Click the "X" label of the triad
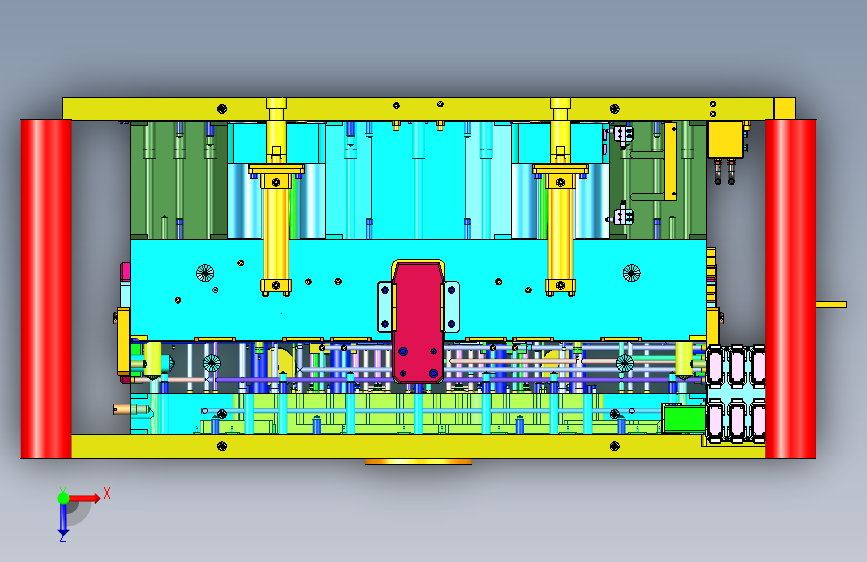867x562 pixels. pos(107,493)
